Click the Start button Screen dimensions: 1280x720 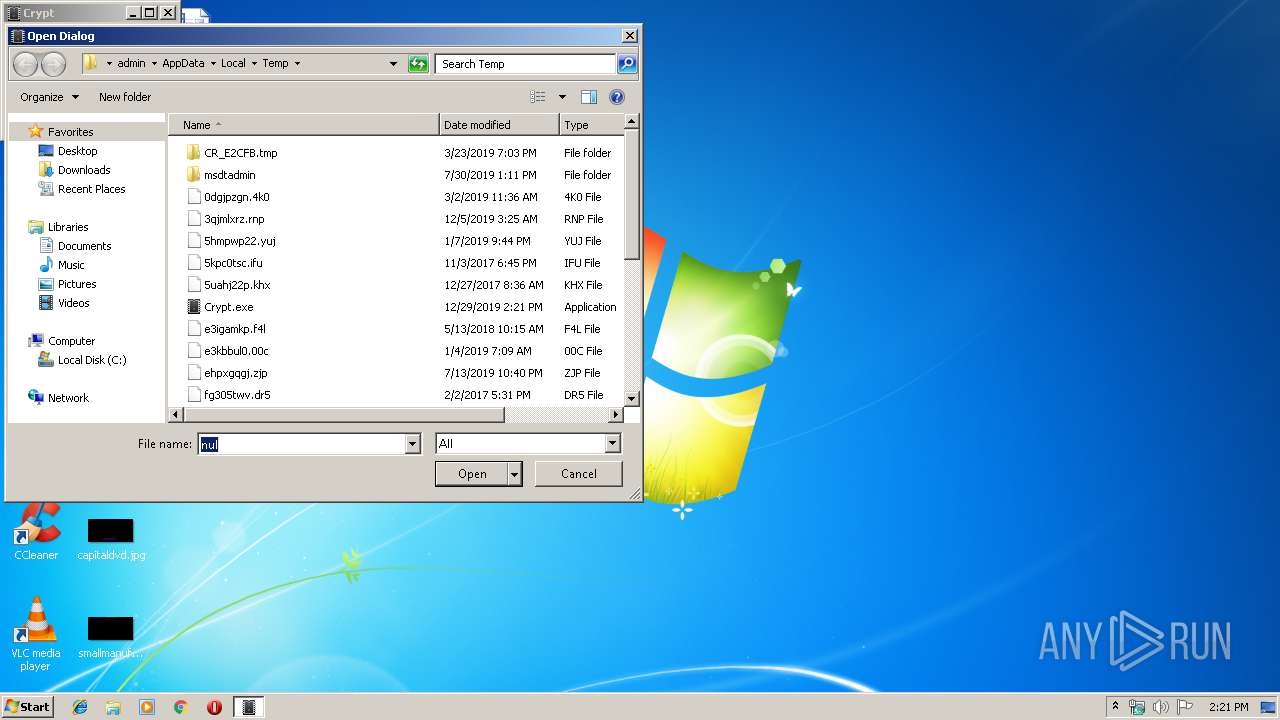pos(27,707)
